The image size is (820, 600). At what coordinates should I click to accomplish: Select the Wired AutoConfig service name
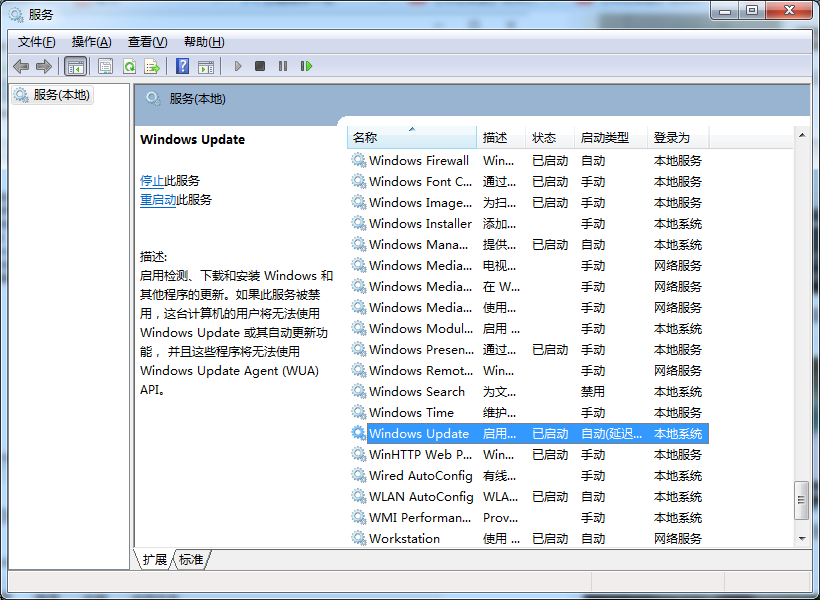click(x=421, y=476)
